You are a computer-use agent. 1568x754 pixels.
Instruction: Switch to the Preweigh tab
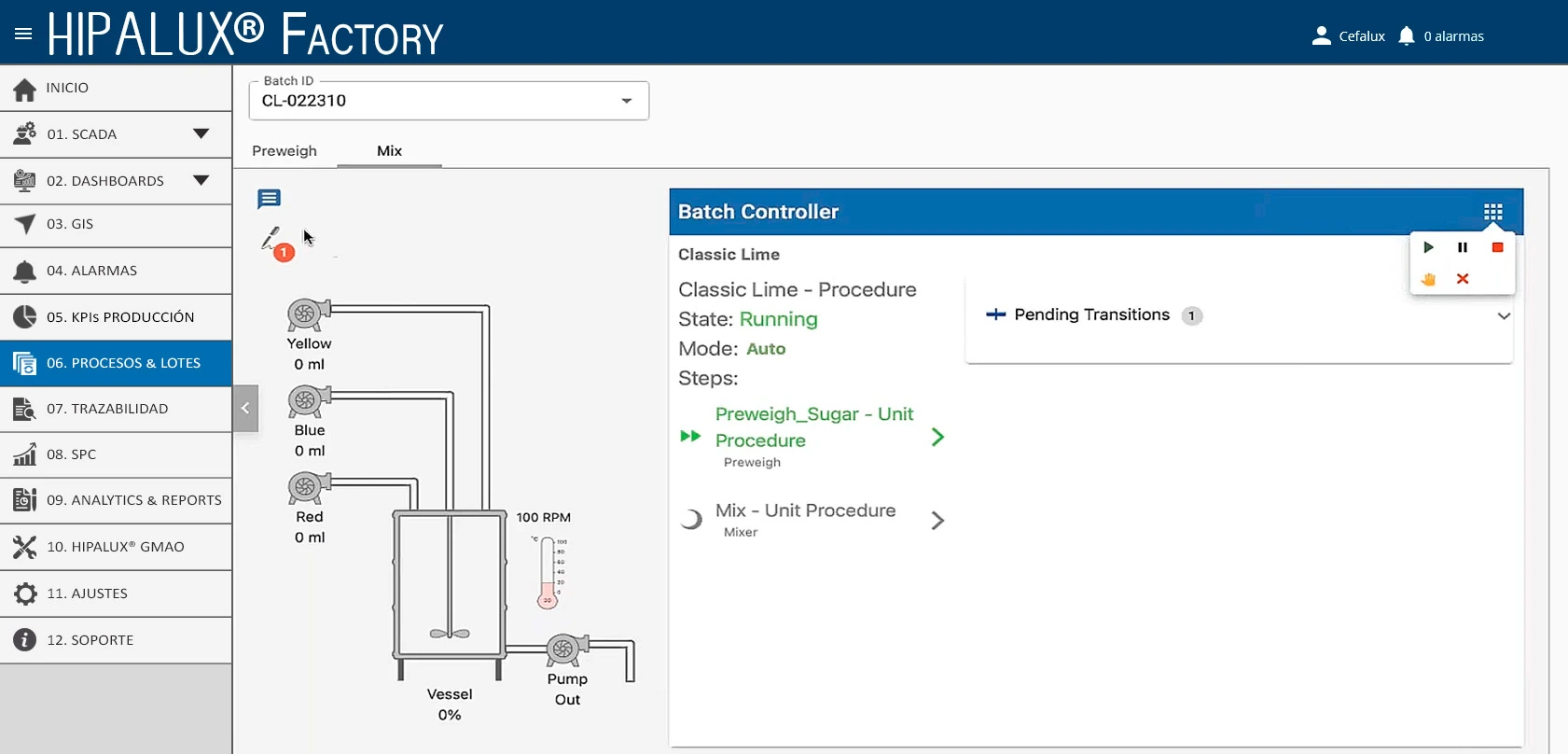click(284, 151)
